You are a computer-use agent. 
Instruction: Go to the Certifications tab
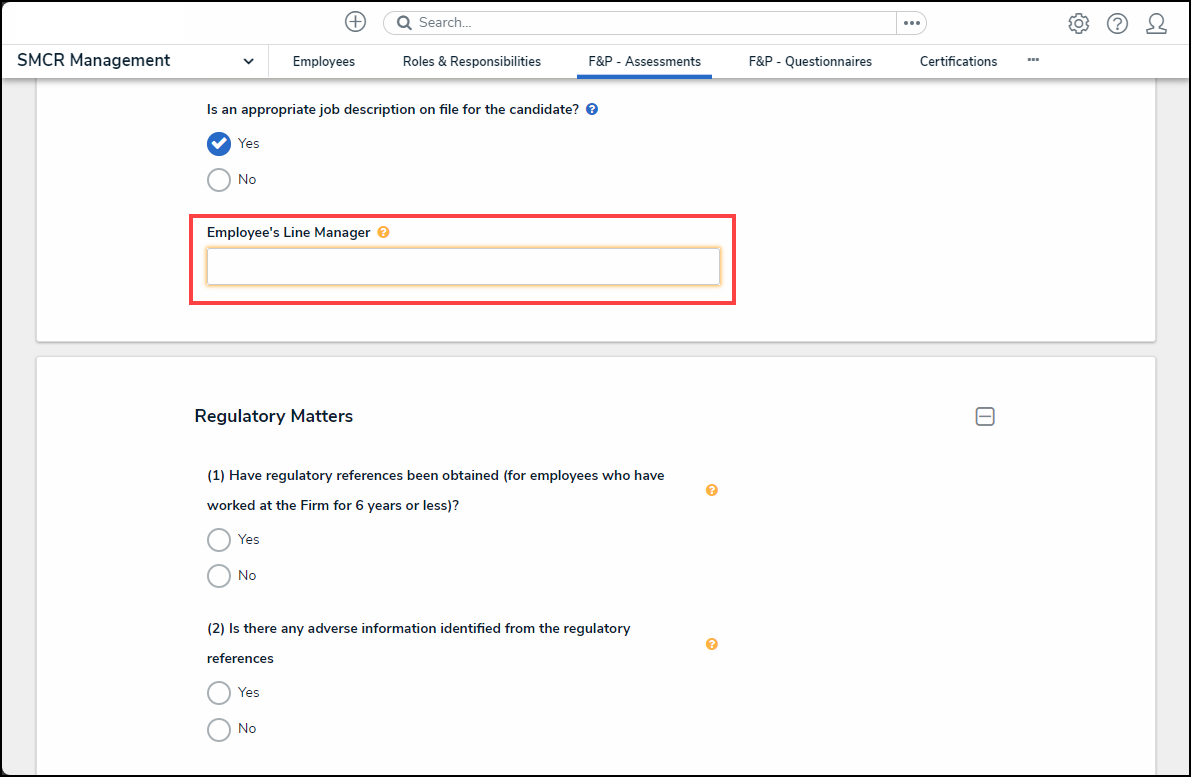[x=958, y=62]
